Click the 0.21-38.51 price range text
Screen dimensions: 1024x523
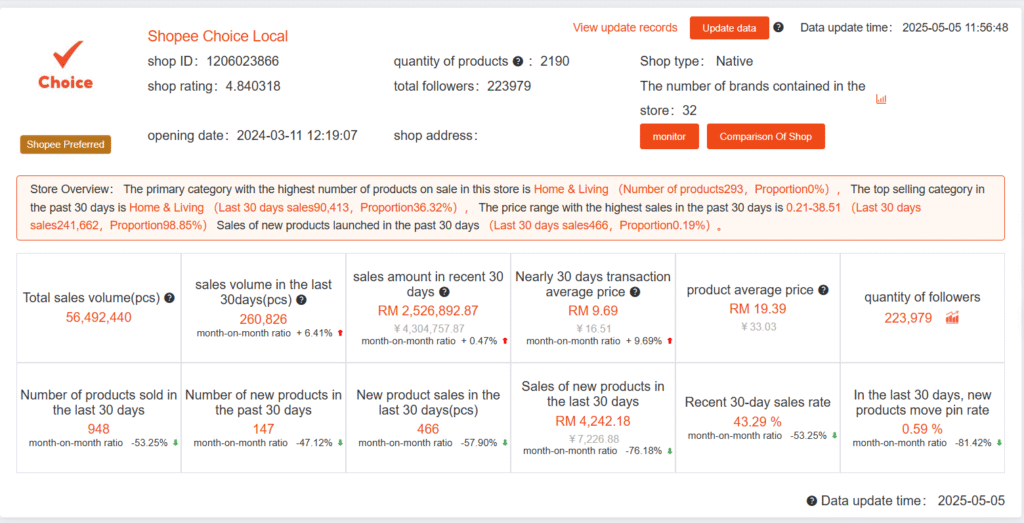[813, 208]
